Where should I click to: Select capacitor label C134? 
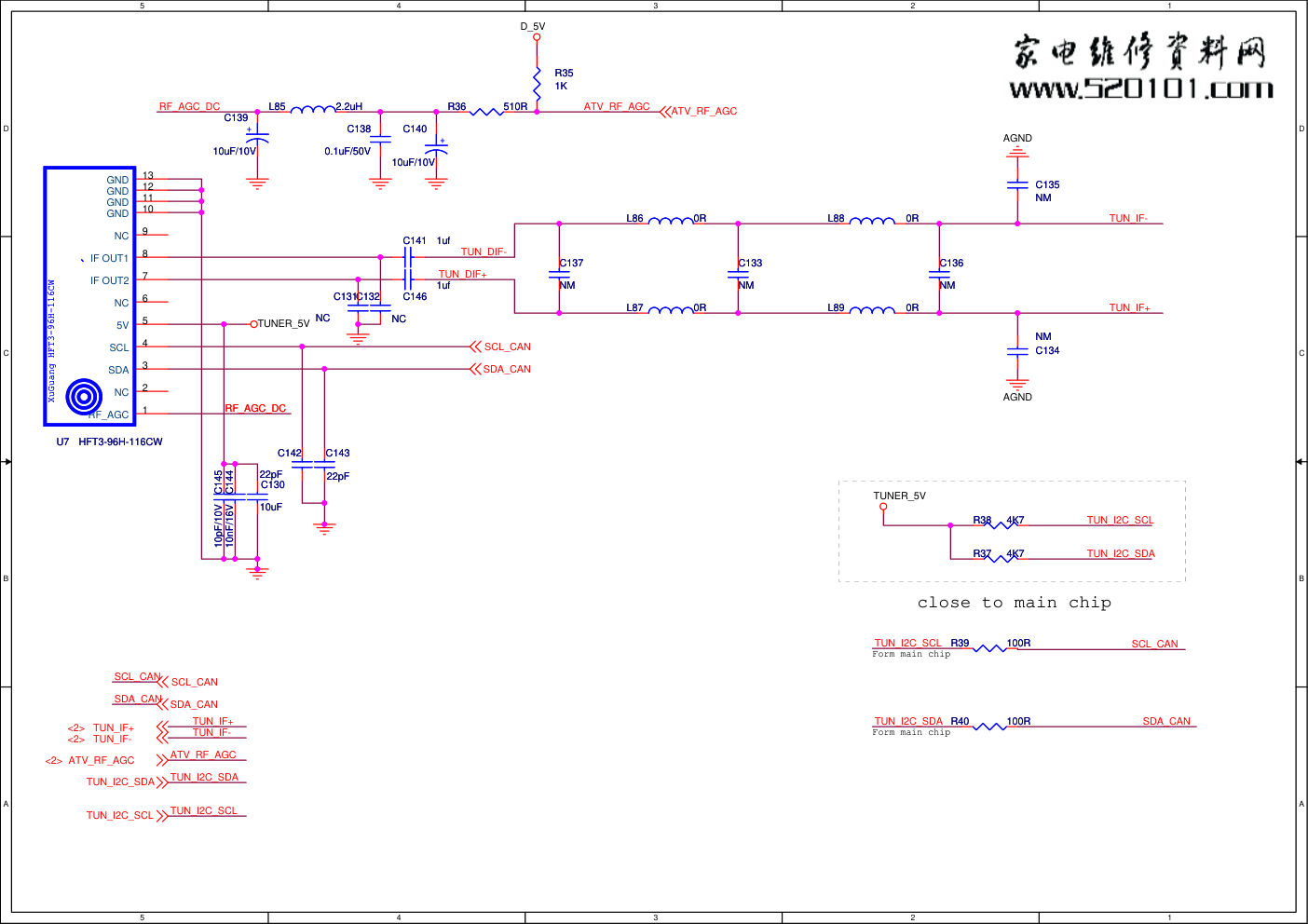(x=1047, y=350)
